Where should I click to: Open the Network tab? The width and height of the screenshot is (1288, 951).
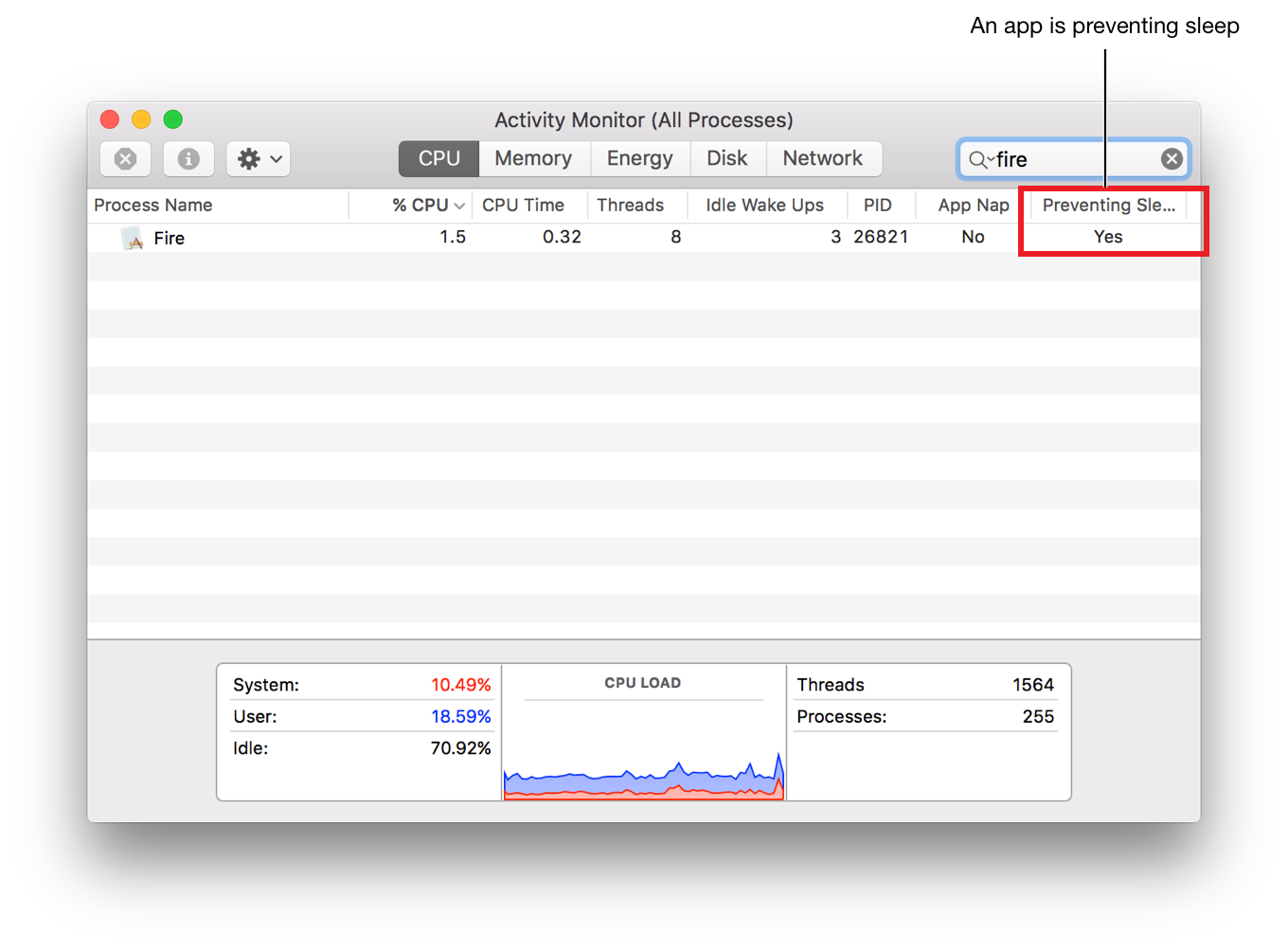click(x=822, y=159)
